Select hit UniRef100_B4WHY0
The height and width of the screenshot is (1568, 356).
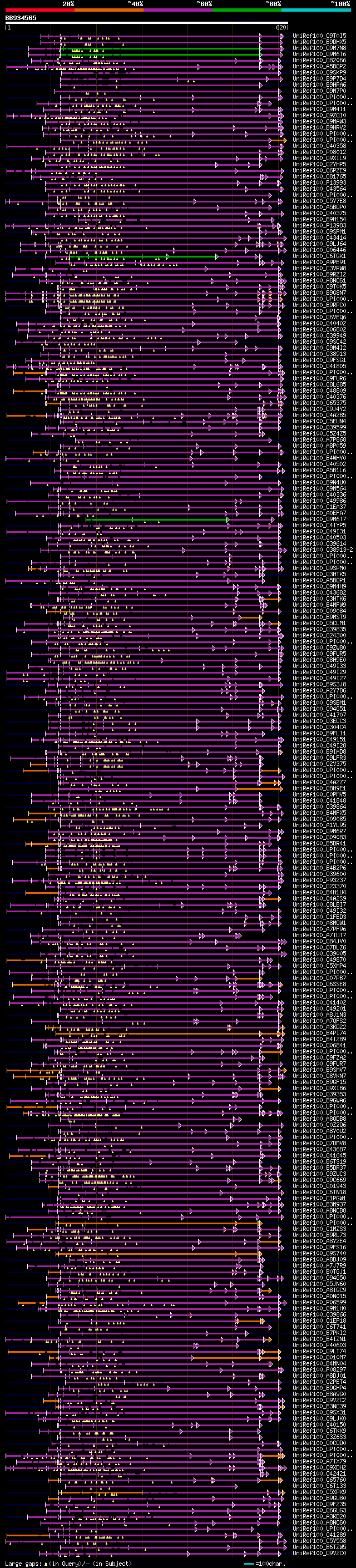pos(319,458)
